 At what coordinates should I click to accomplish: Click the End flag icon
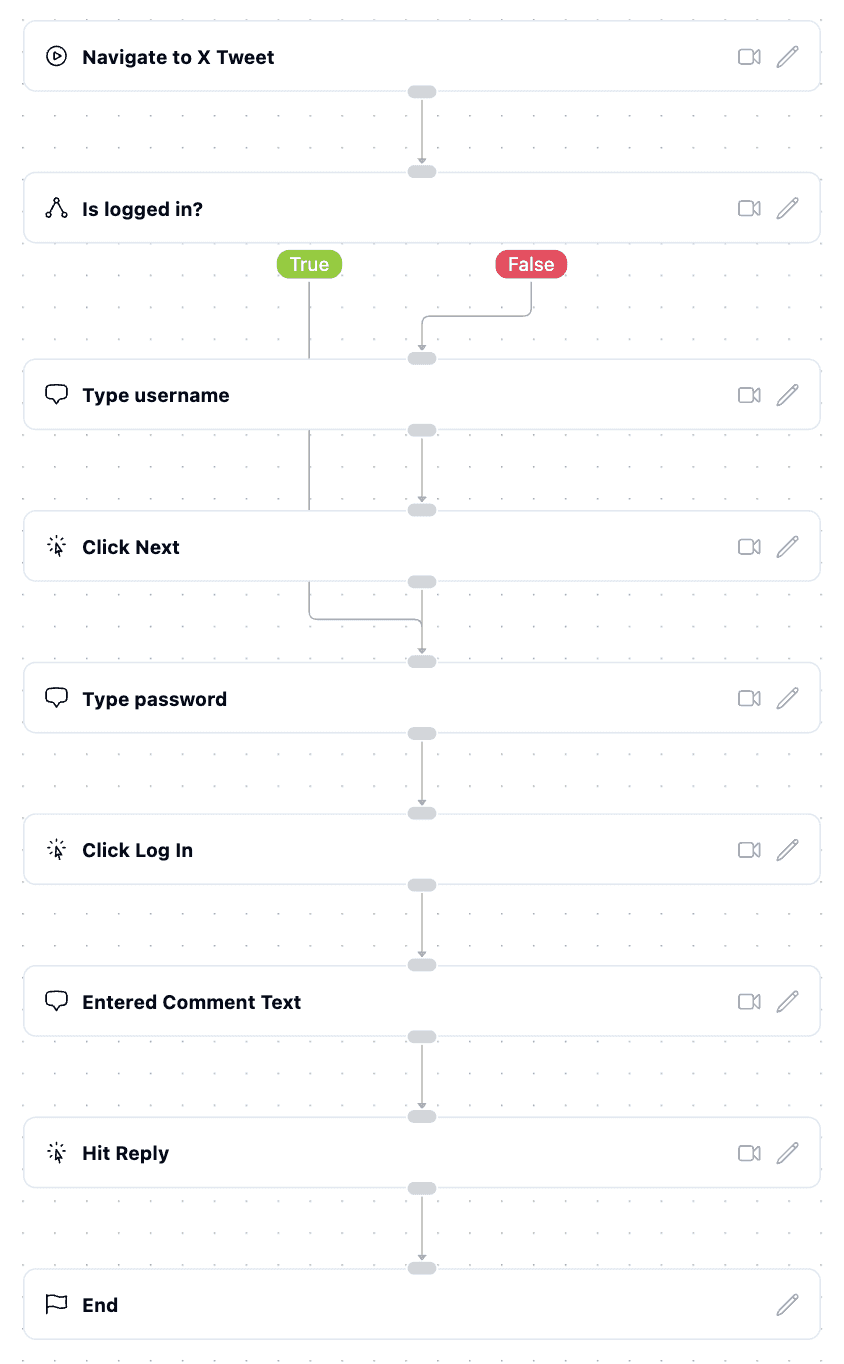(x=57, y=1305)
